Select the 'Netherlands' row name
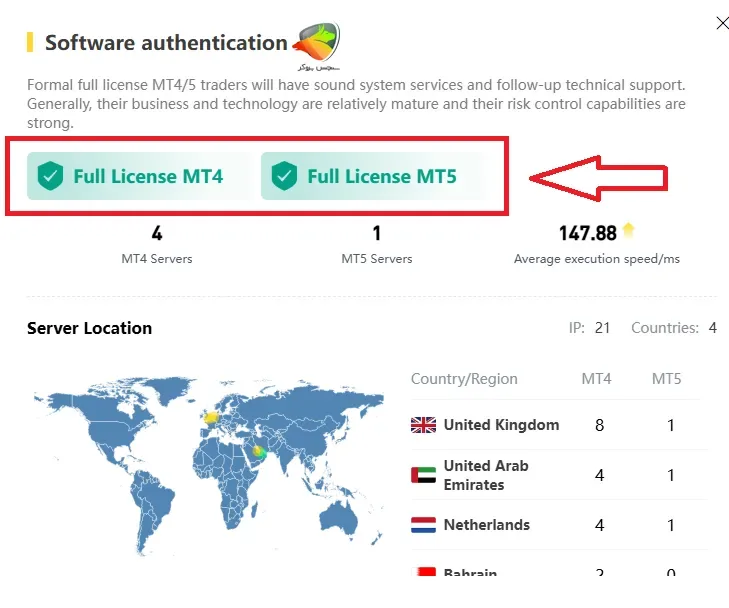Screen dimensions: 729x608 (487, 525)
